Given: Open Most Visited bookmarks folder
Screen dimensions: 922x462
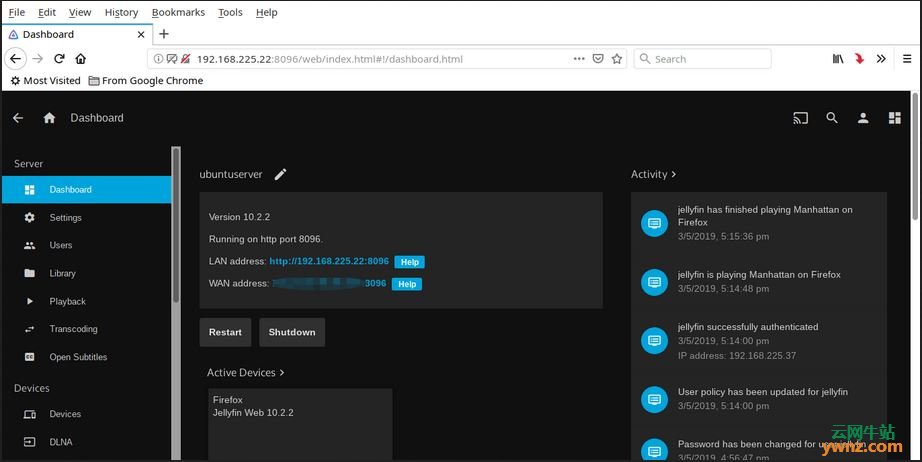Looking at the screenshot, I should [45, 81].
